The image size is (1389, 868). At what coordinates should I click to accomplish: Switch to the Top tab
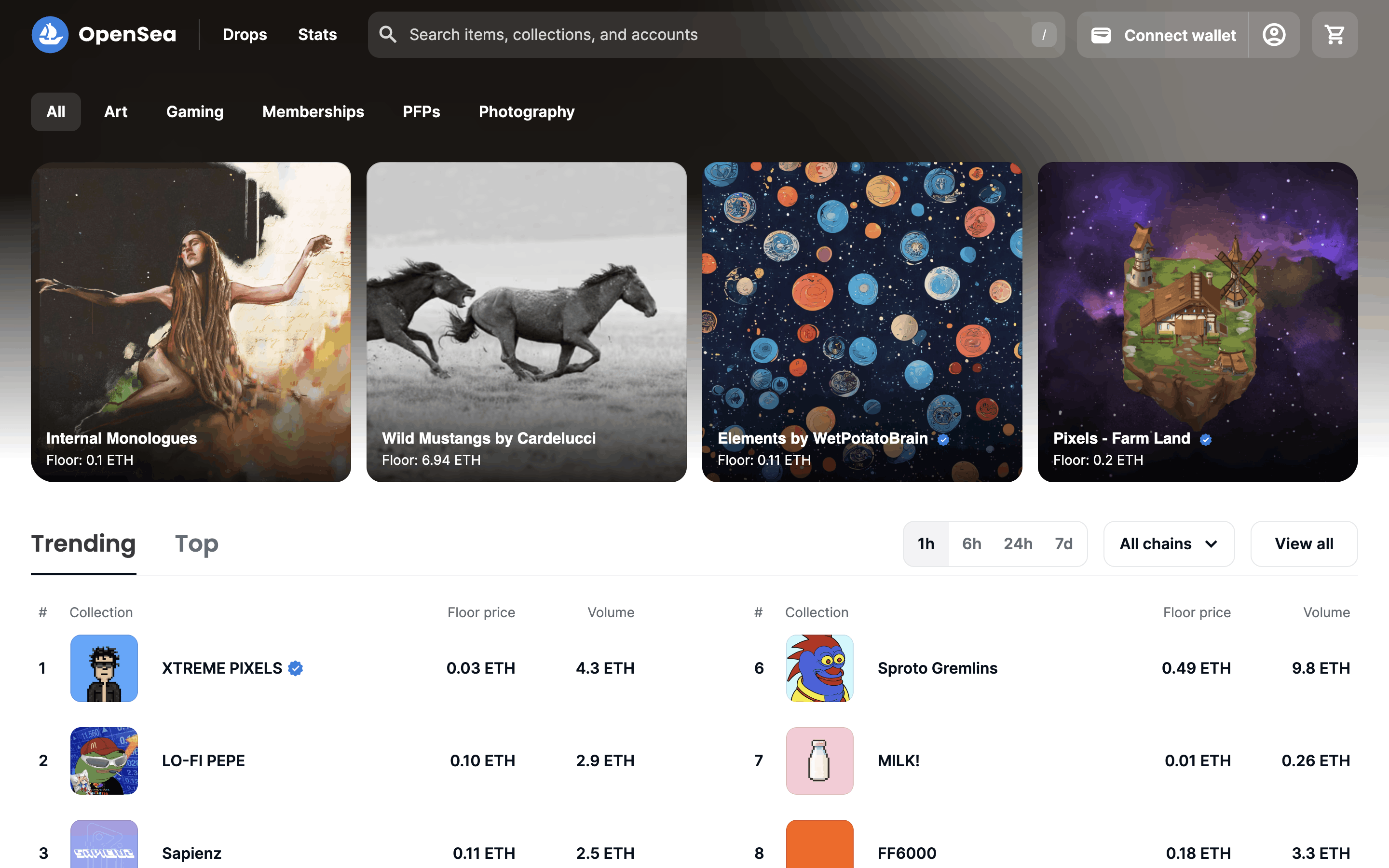[x=196, y=543]
